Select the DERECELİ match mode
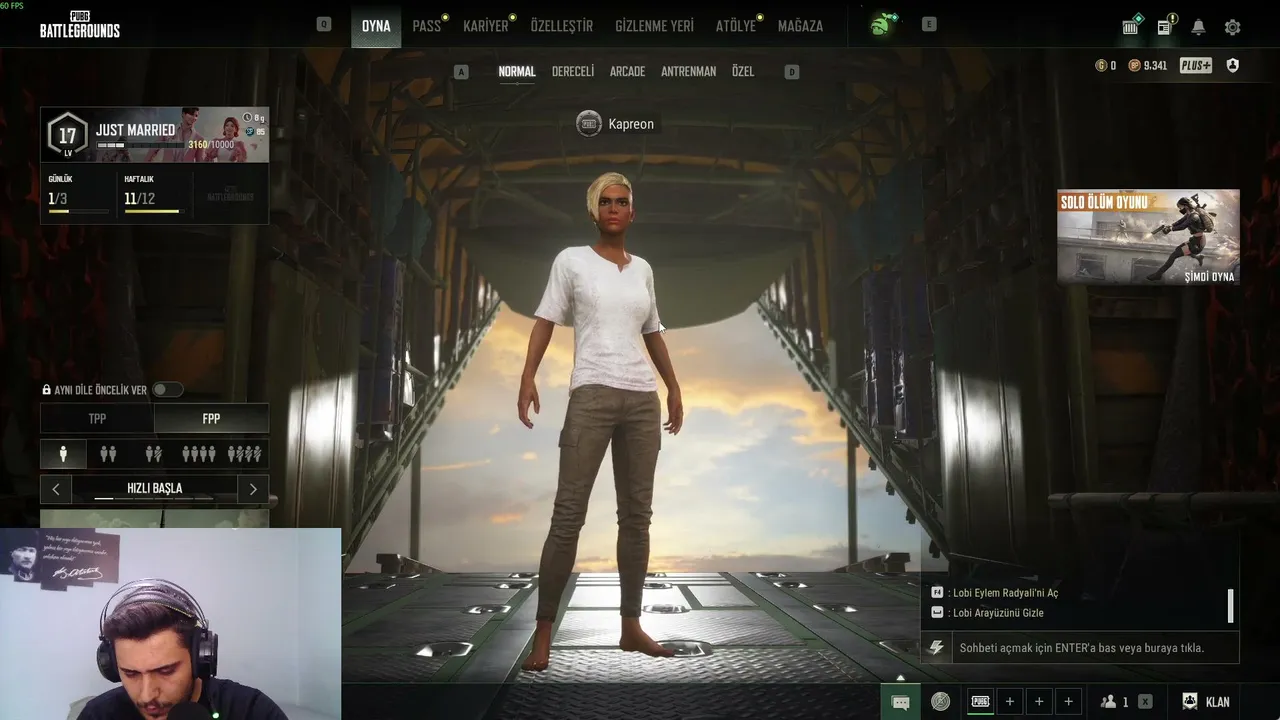Image resolution: width=1280 pixels, height=720 pixels. [573, 72]
